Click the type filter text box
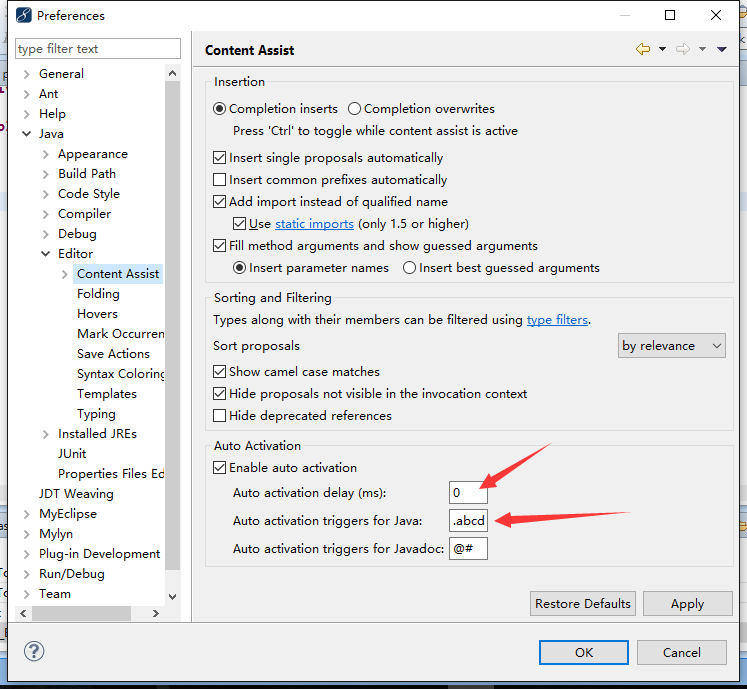The image size is (747, 689). click(x=98, y=49)
